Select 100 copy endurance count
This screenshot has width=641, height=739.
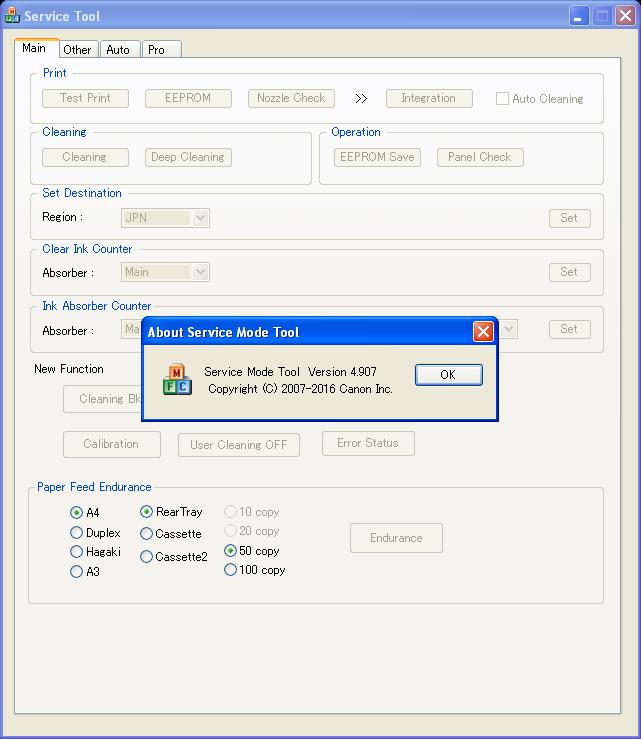click(x=231, y=570)
